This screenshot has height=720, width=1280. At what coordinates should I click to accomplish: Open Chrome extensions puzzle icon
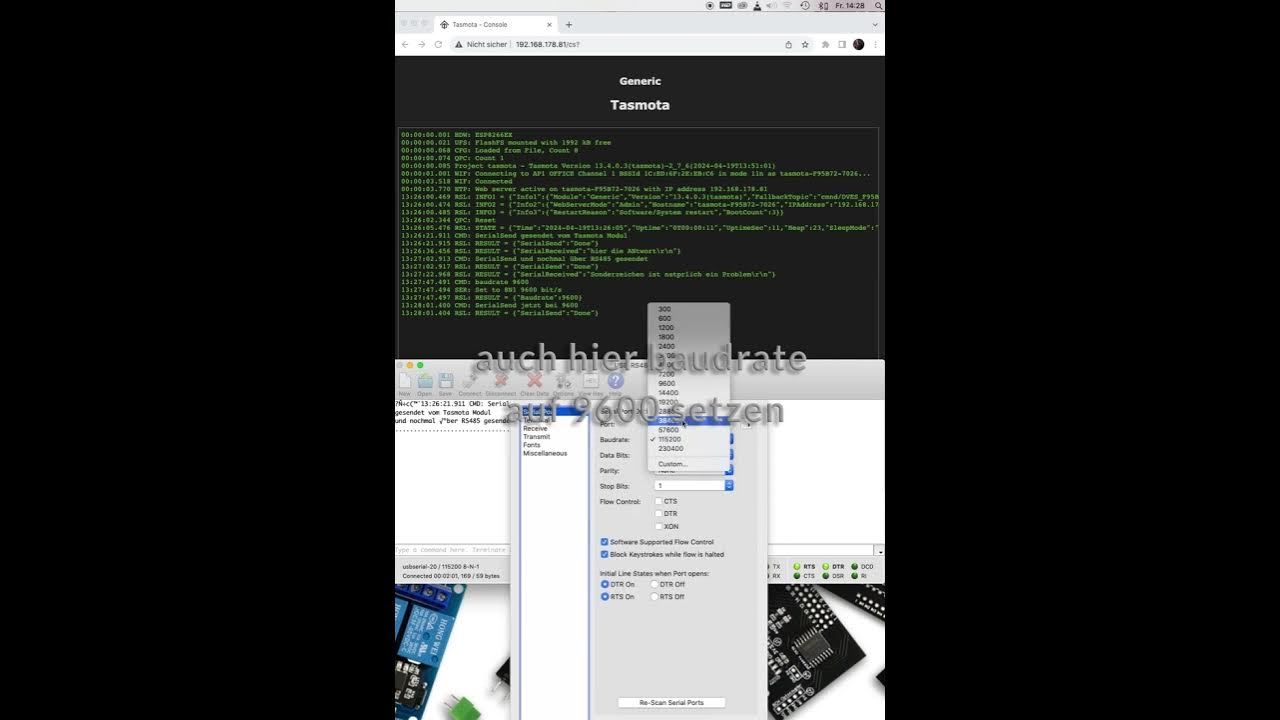click(x=826, y=44)
